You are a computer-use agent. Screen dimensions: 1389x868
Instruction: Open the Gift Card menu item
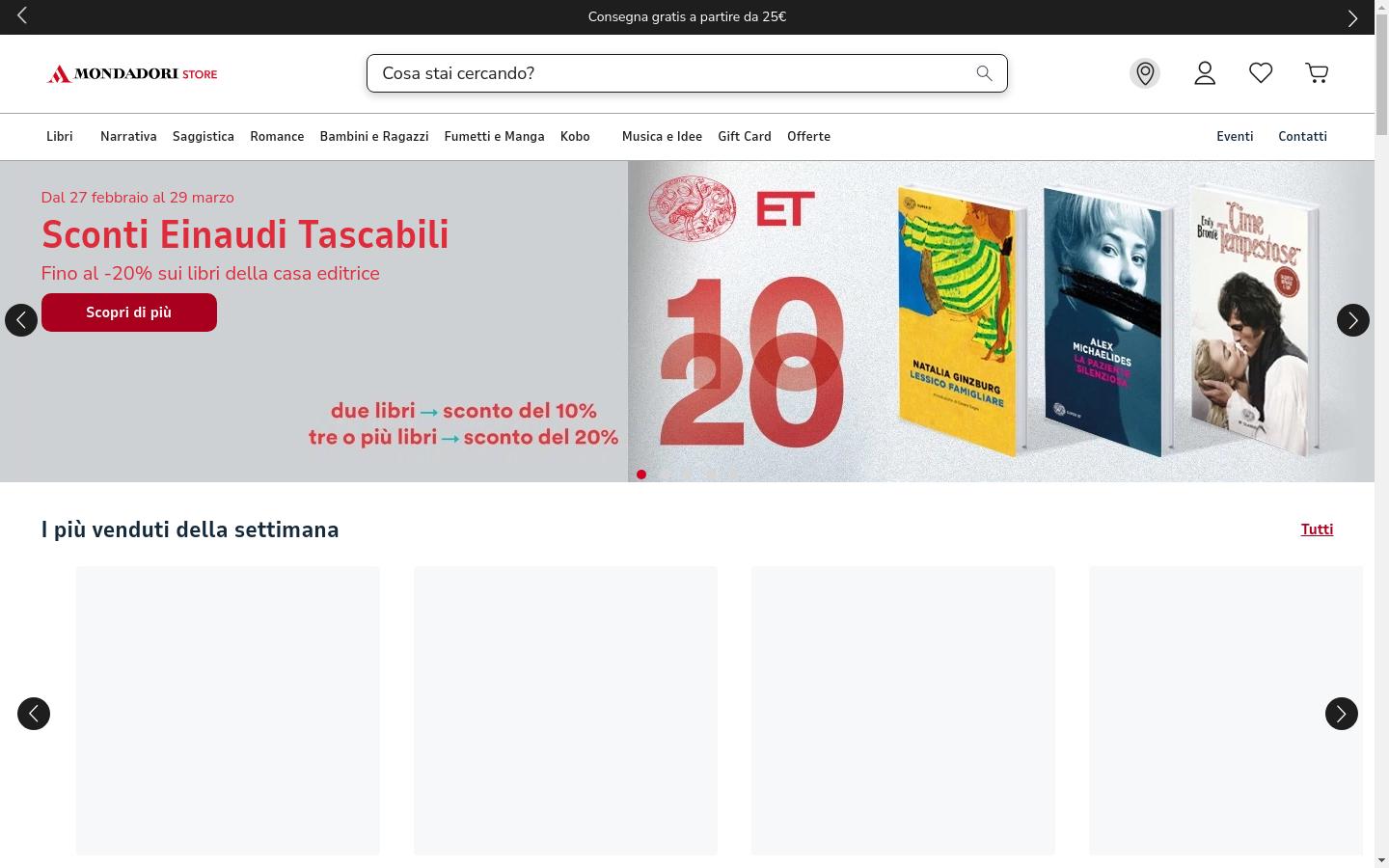745,137
